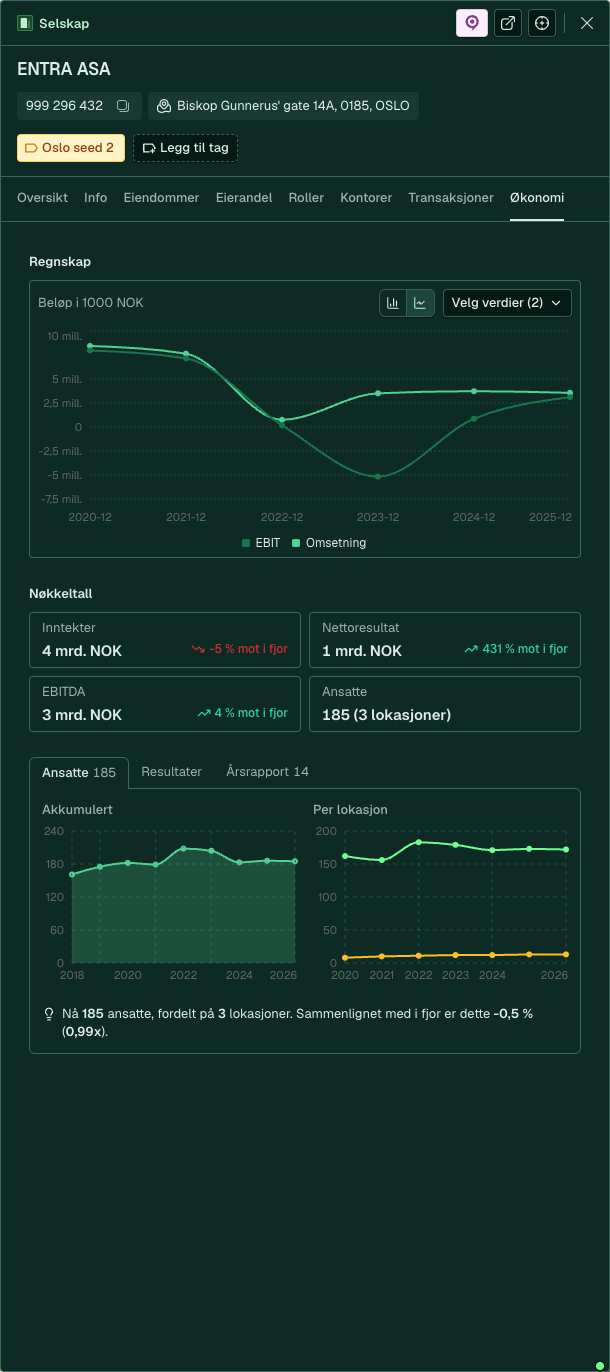Toggle the EBIT legend entry
Screen dimensions: 610x1372
[261, 543]
